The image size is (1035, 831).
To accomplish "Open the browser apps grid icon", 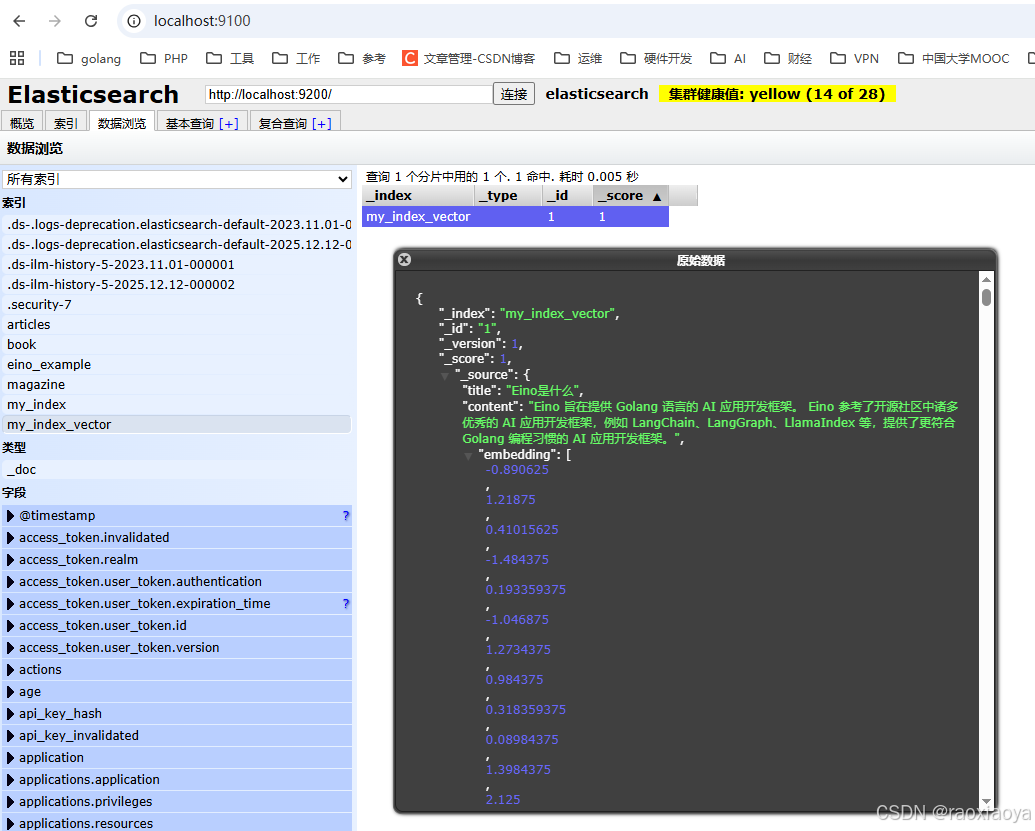I will 17,58.
